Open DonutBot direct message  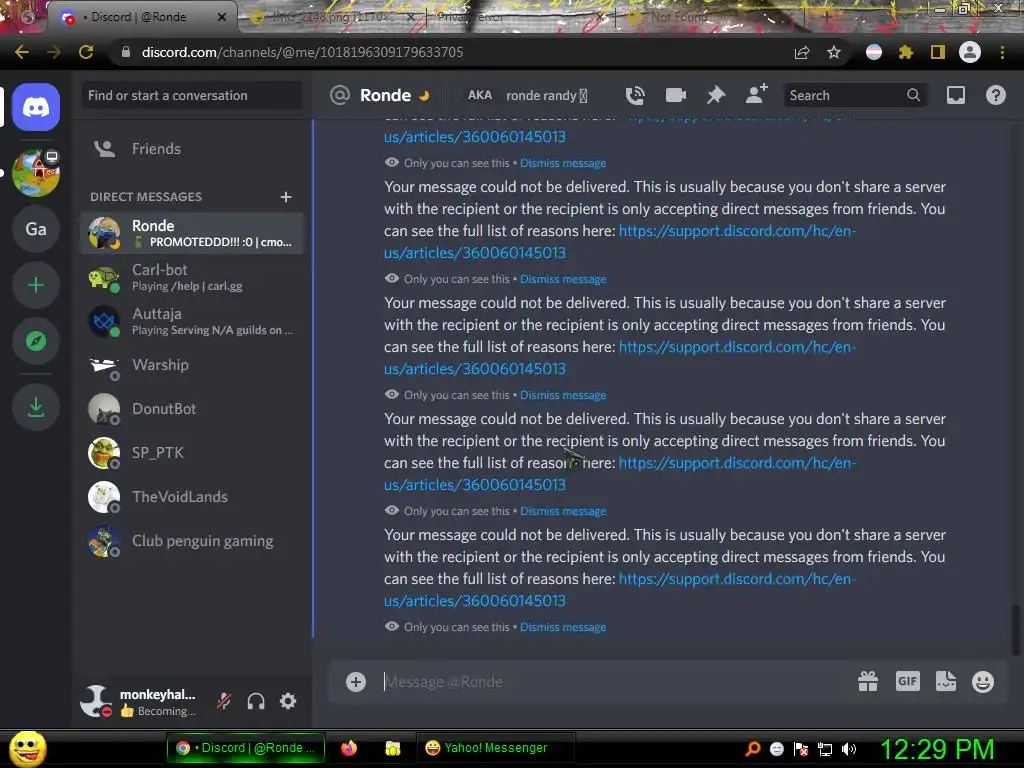coord(192,409)
